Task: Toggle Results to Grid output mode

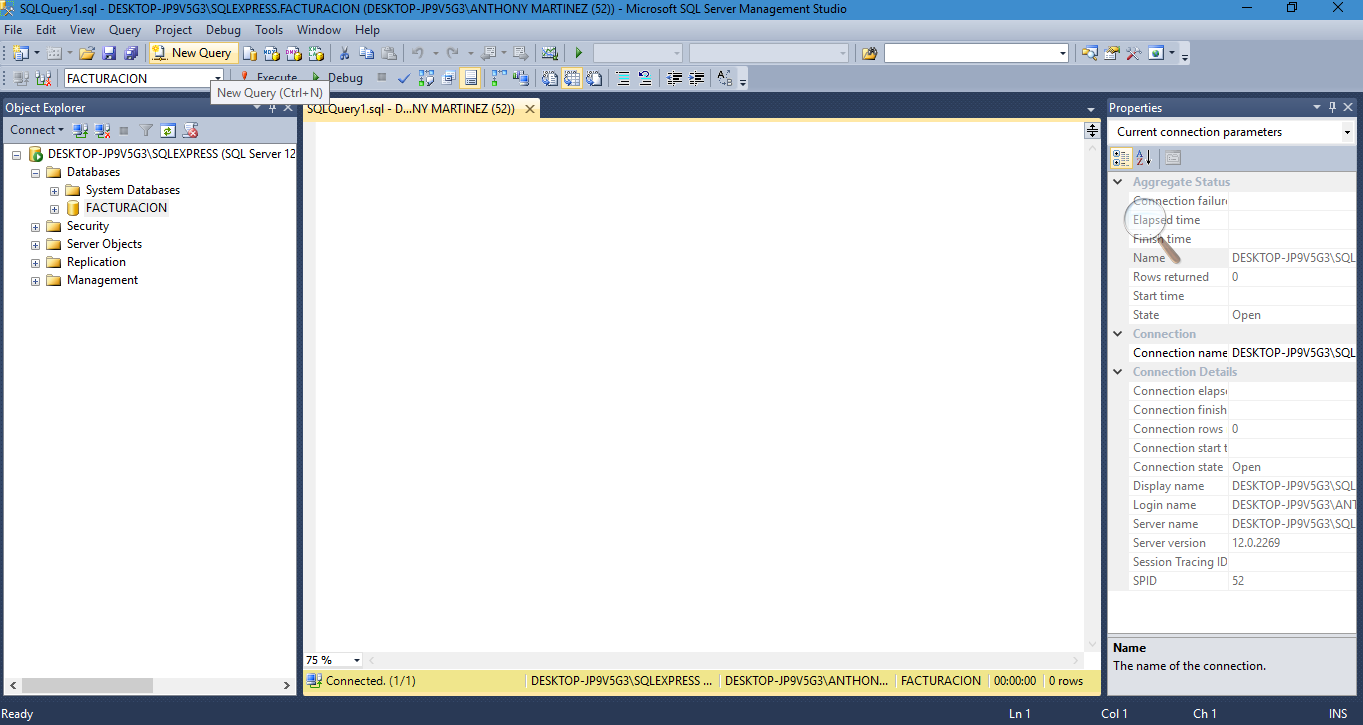Action: pos(571,77)
